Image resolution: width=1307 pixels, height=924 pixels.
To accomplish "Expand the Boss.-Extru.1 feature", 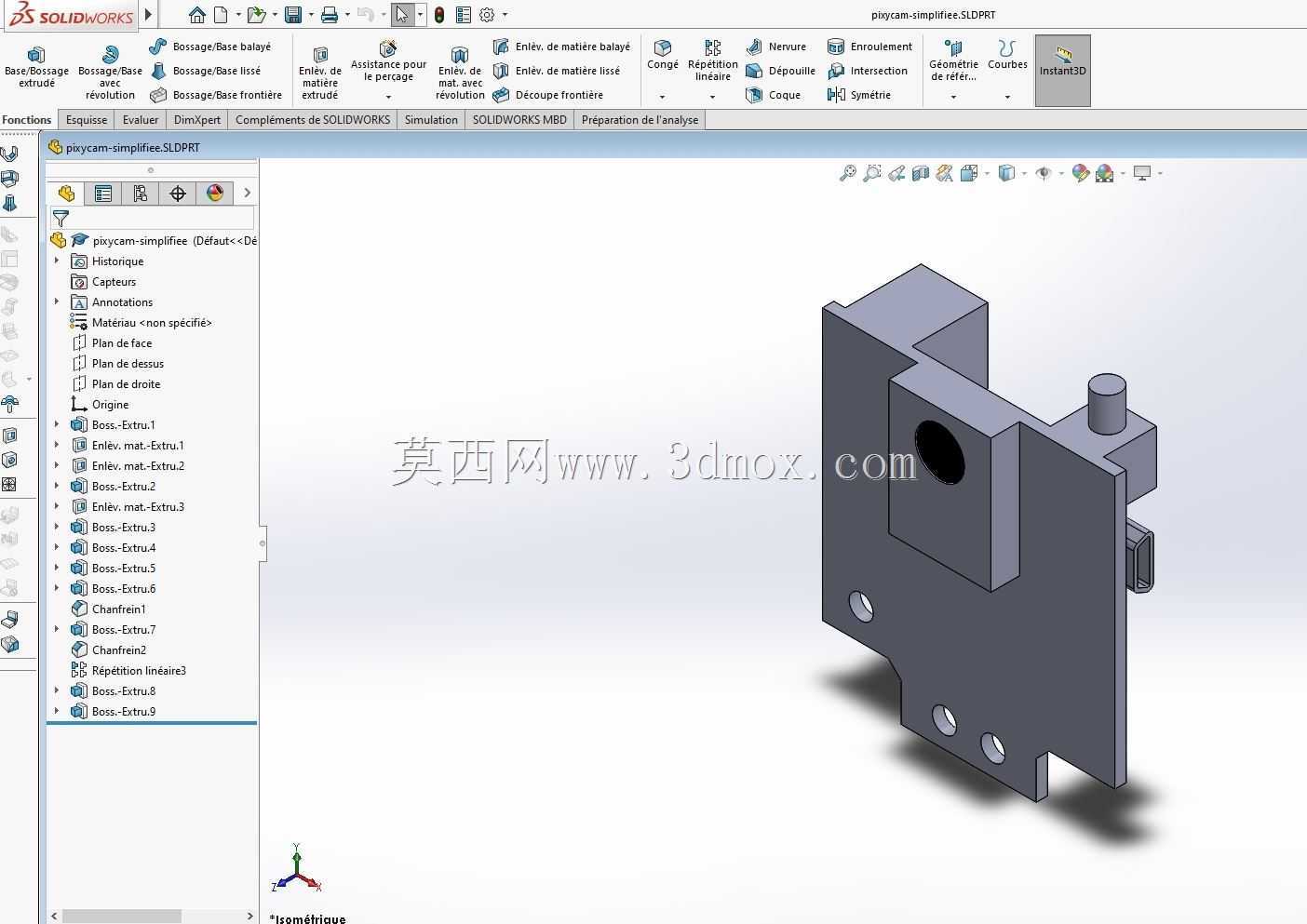I will pos(57,425).
